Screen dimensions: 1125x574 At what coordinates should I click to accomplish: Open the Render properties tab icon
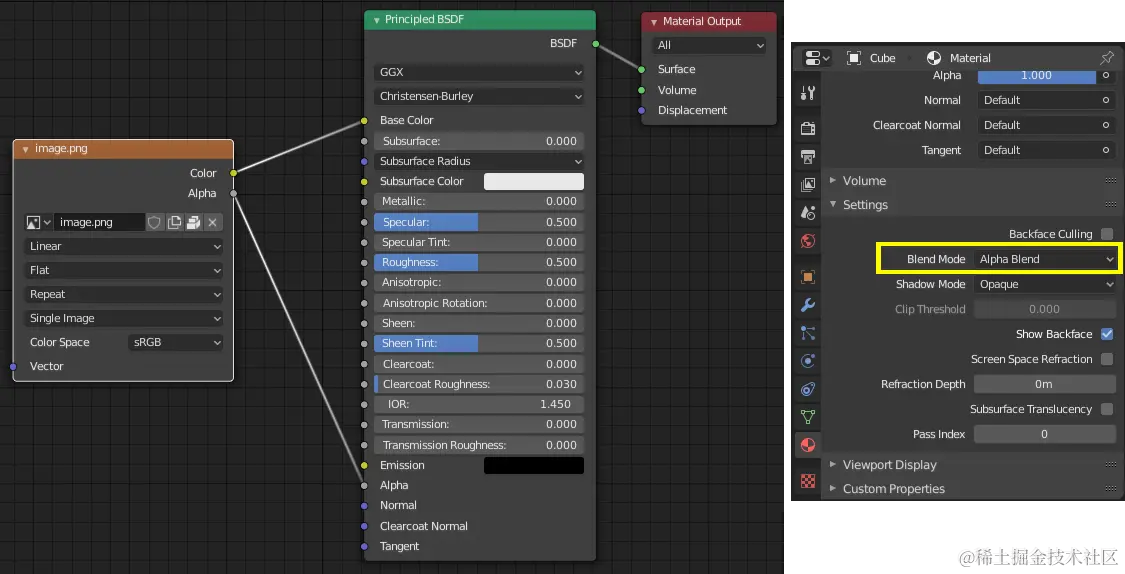[808, 128]
